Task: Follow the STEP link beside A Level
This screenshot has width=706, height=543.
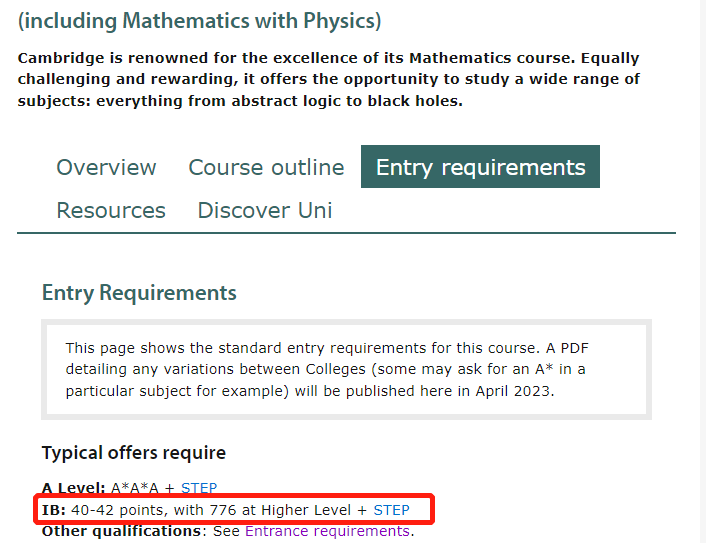Action: (x=199, y=488)
